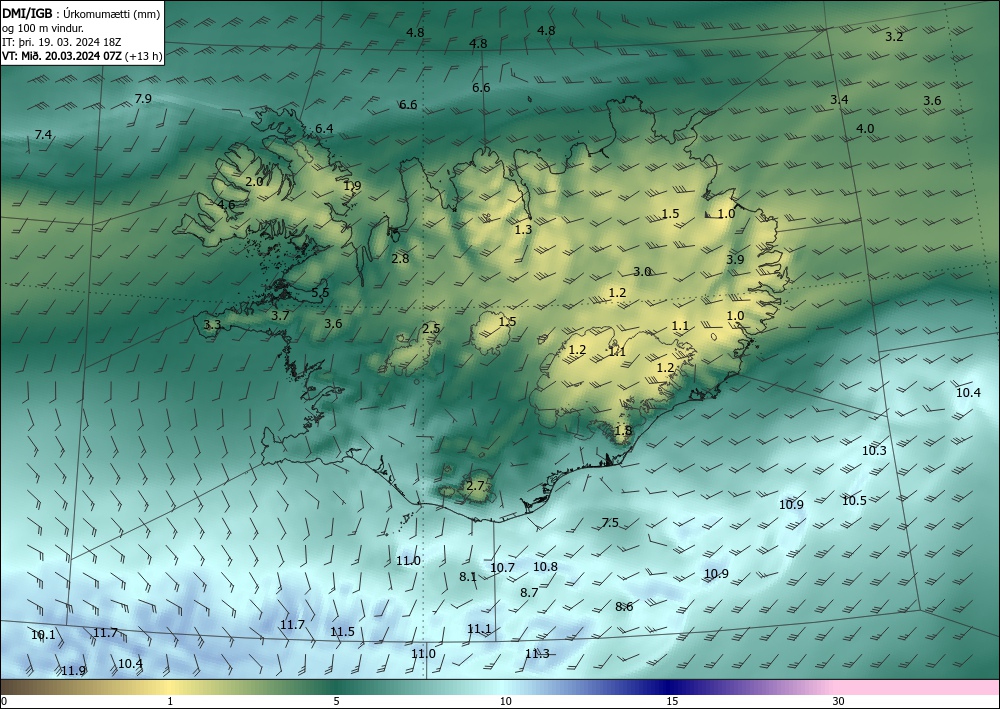1000x709 pixels.
Task: Click the legend line "og 100 m vindur."
Action: 43,27
